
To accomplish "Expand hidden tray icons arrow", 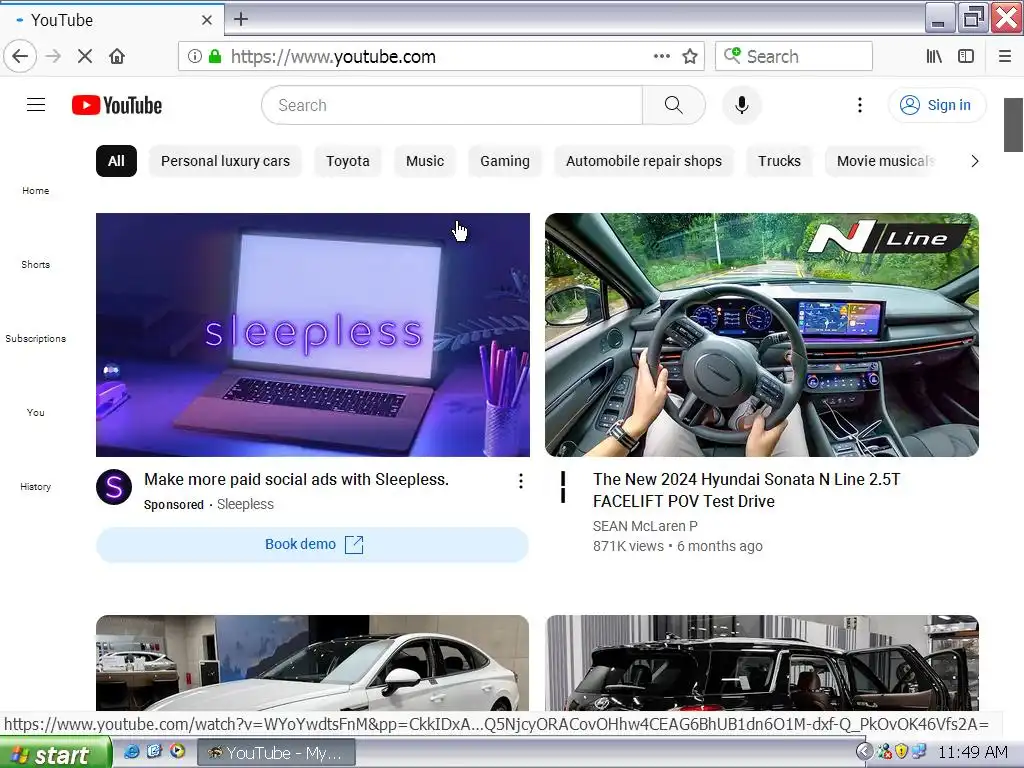I will pos(863,752).
